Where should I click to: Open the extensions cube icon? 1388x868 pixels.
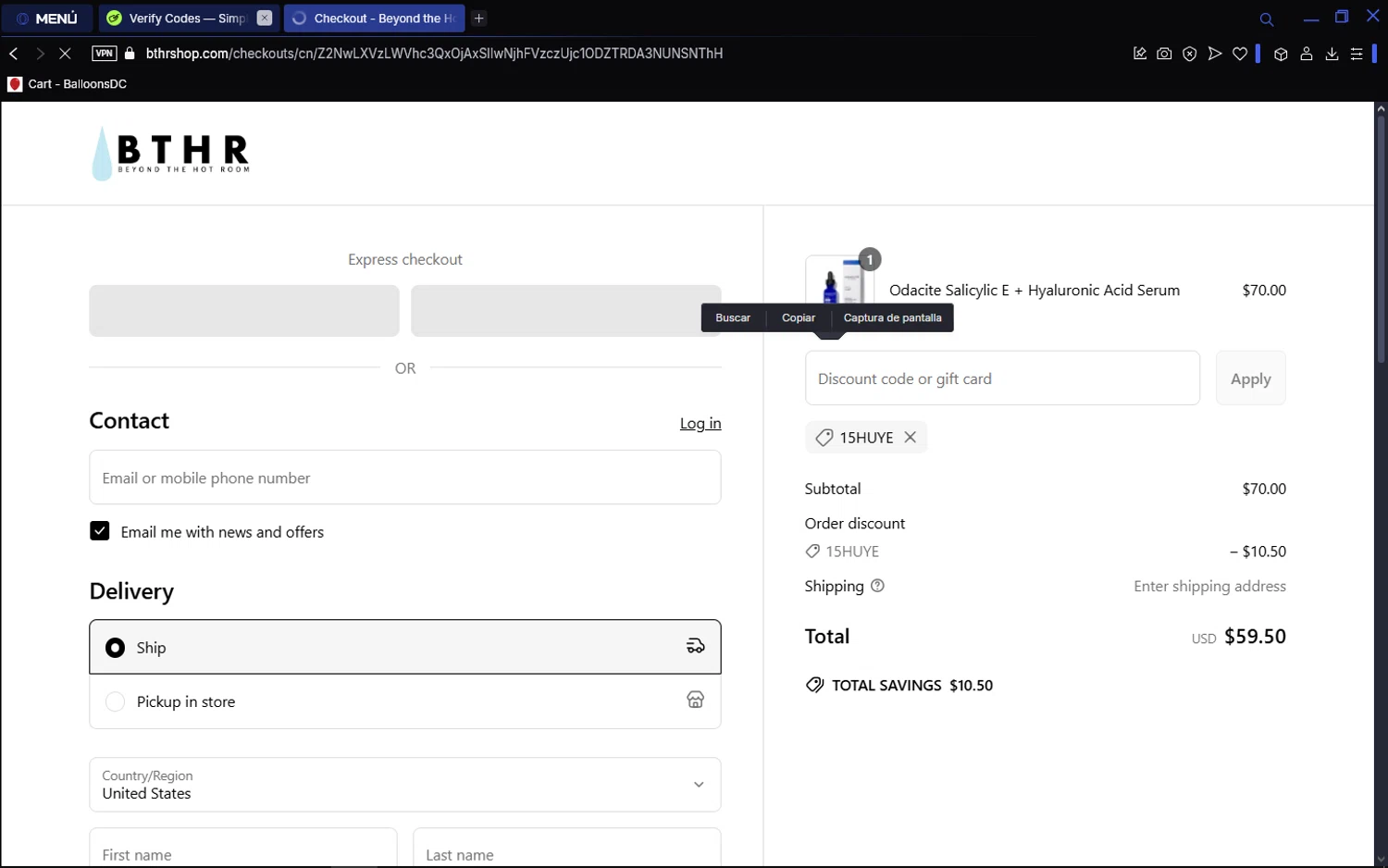click(x=1281, y=54)
